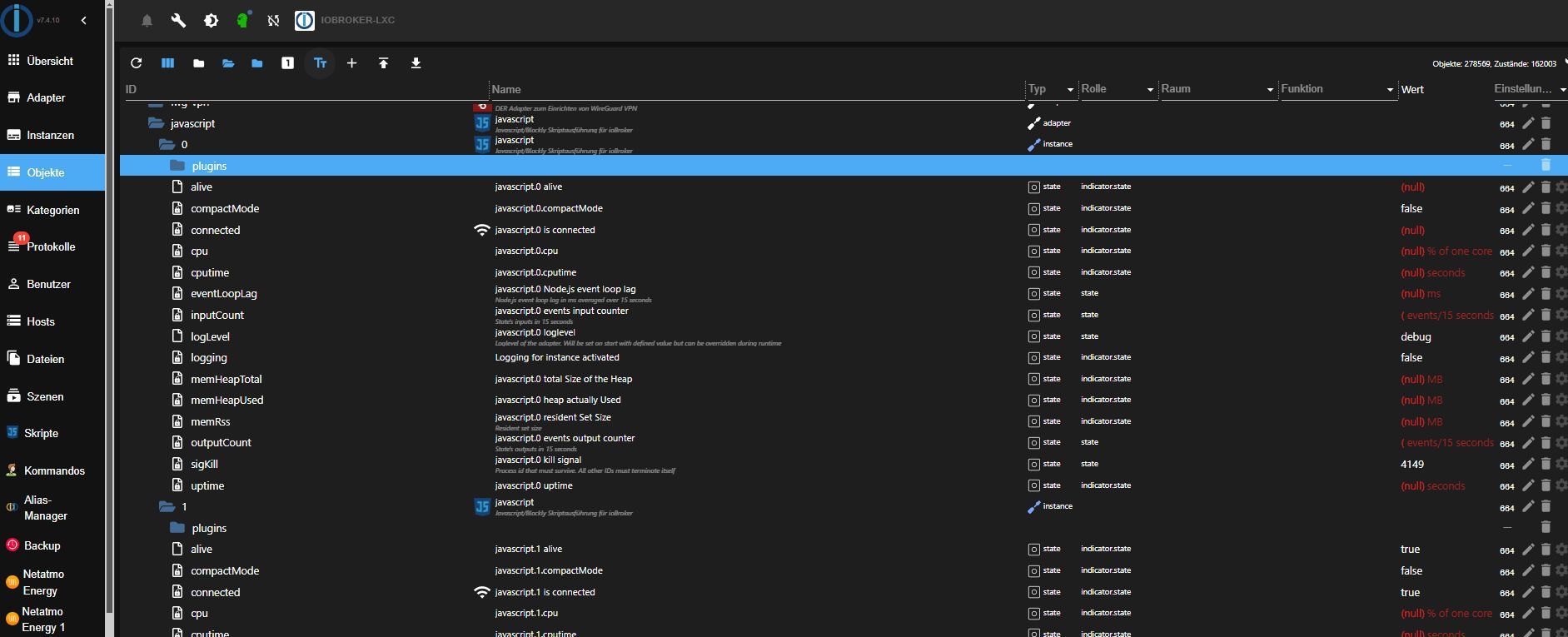Open Alias-Manager in sidebar
The width and height of the screenshot is (1568, 637).
click(x=52, y=508)
